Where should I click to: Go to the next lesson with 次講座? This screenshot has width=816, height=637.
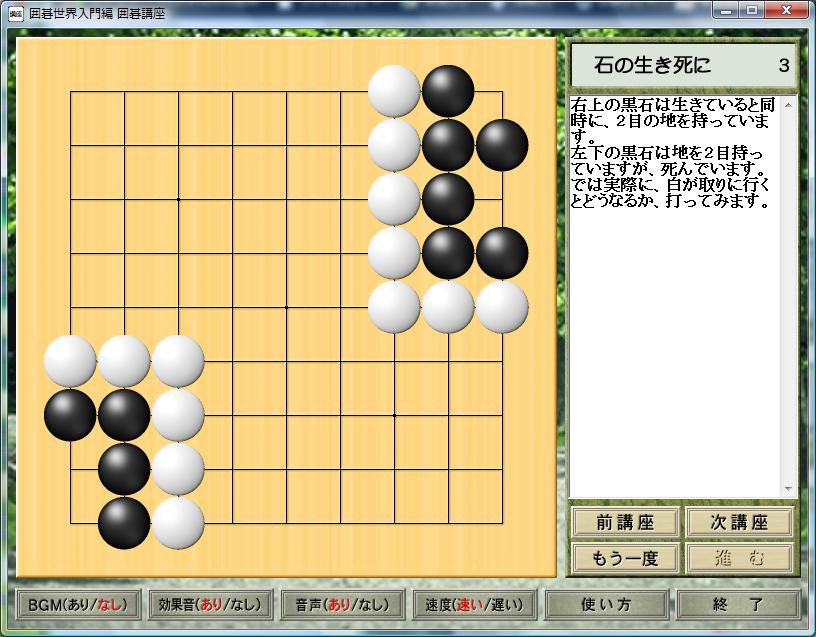pyautogui.click(x=740, y=522)
